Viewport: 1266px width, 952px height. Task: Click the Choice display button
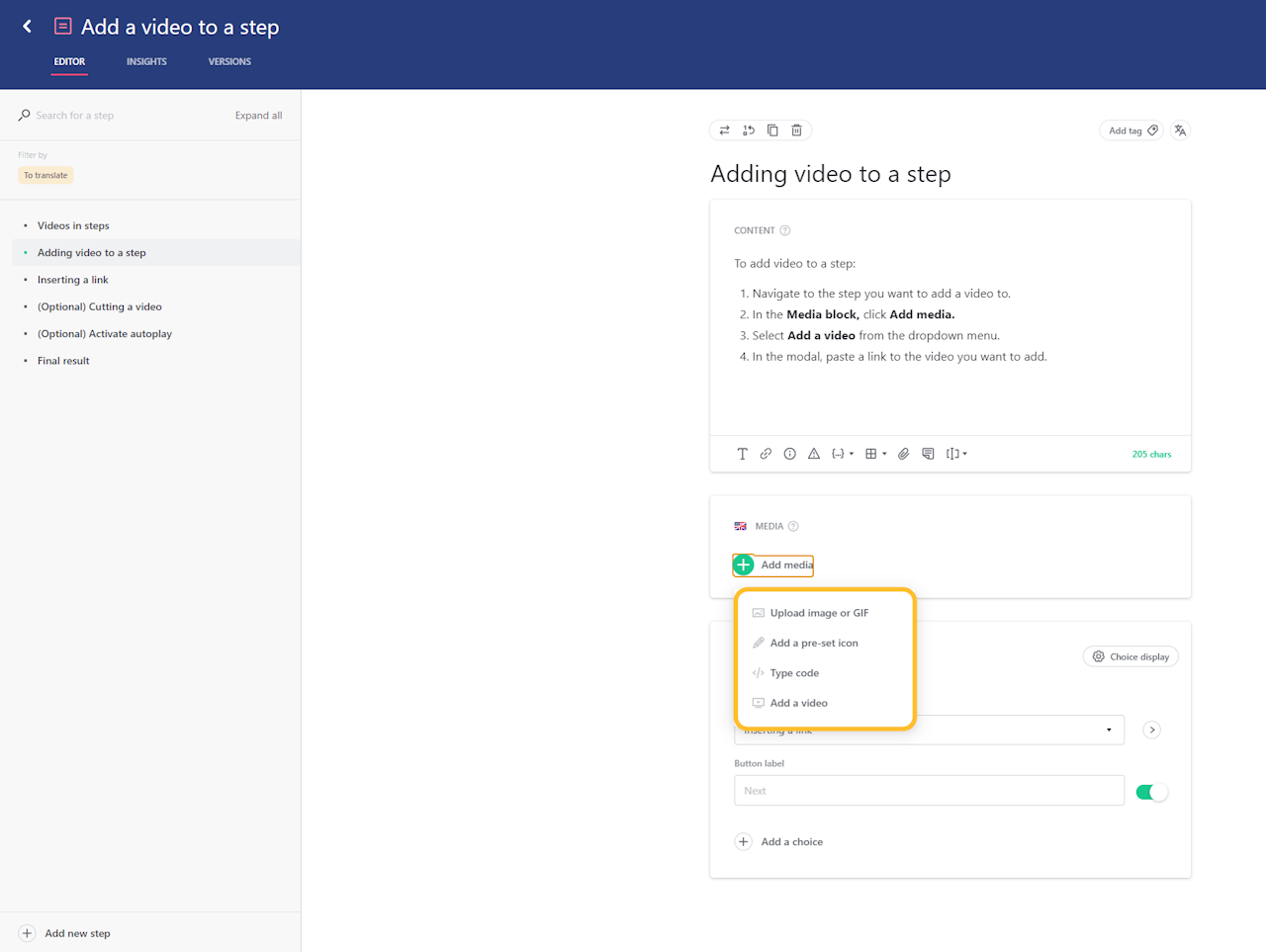pos(1130,656)
